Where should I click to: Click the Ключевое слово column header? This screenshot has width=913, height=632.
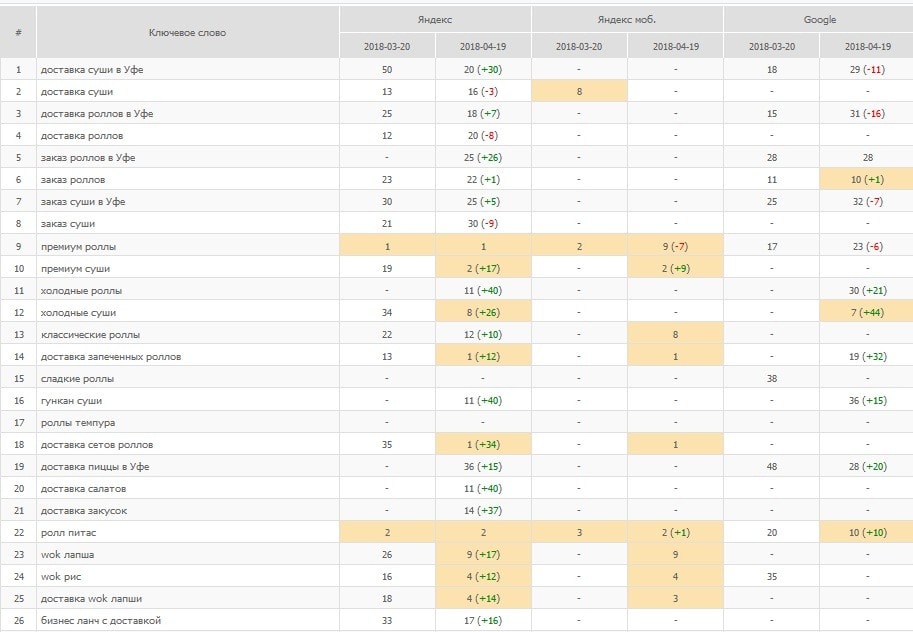coord(187,32)
